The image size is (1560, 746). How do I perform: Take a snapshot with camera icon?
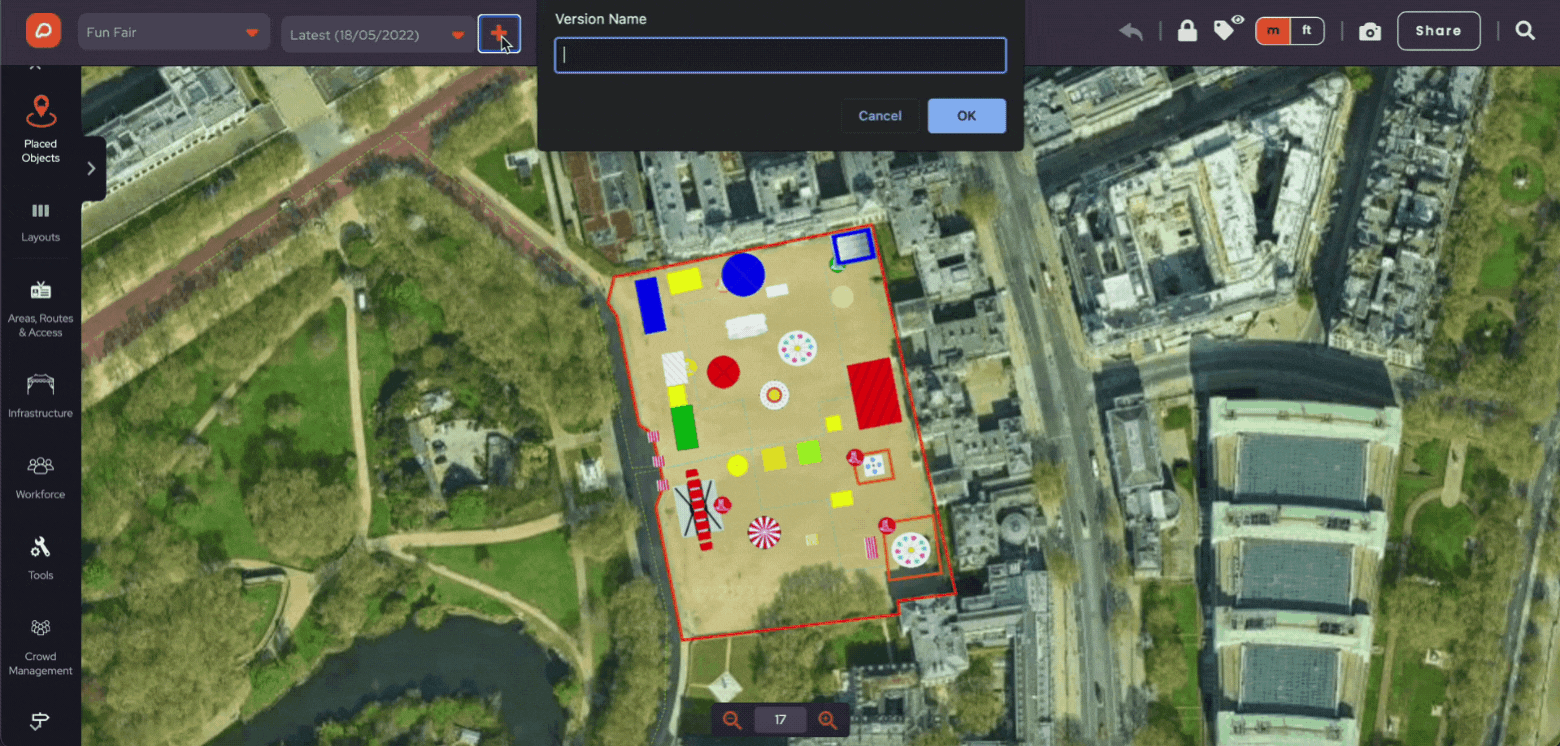pyautogui.click(x=1370, y=32)
